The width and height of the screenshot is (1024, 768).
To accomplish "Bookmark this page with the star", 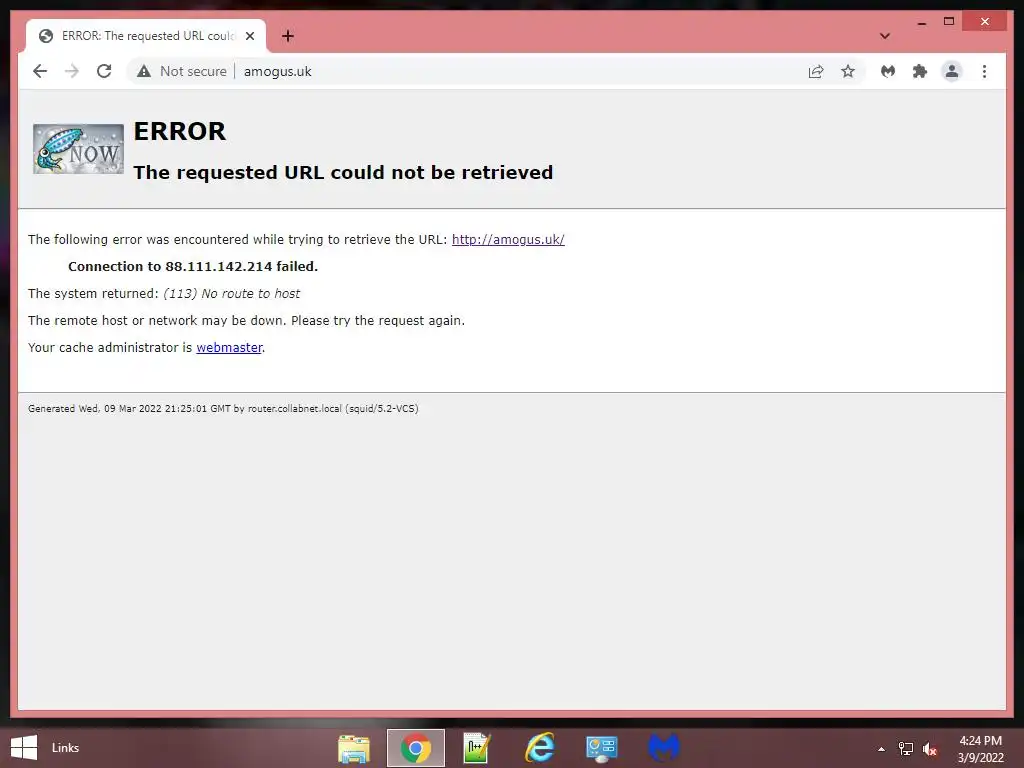I will (x=848, y=71).
